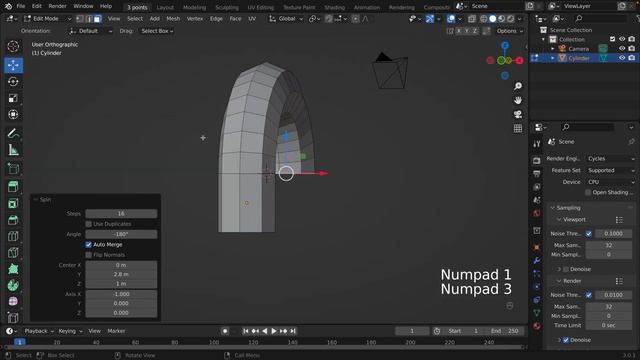Click the End frame 250 field

(506, 331)
